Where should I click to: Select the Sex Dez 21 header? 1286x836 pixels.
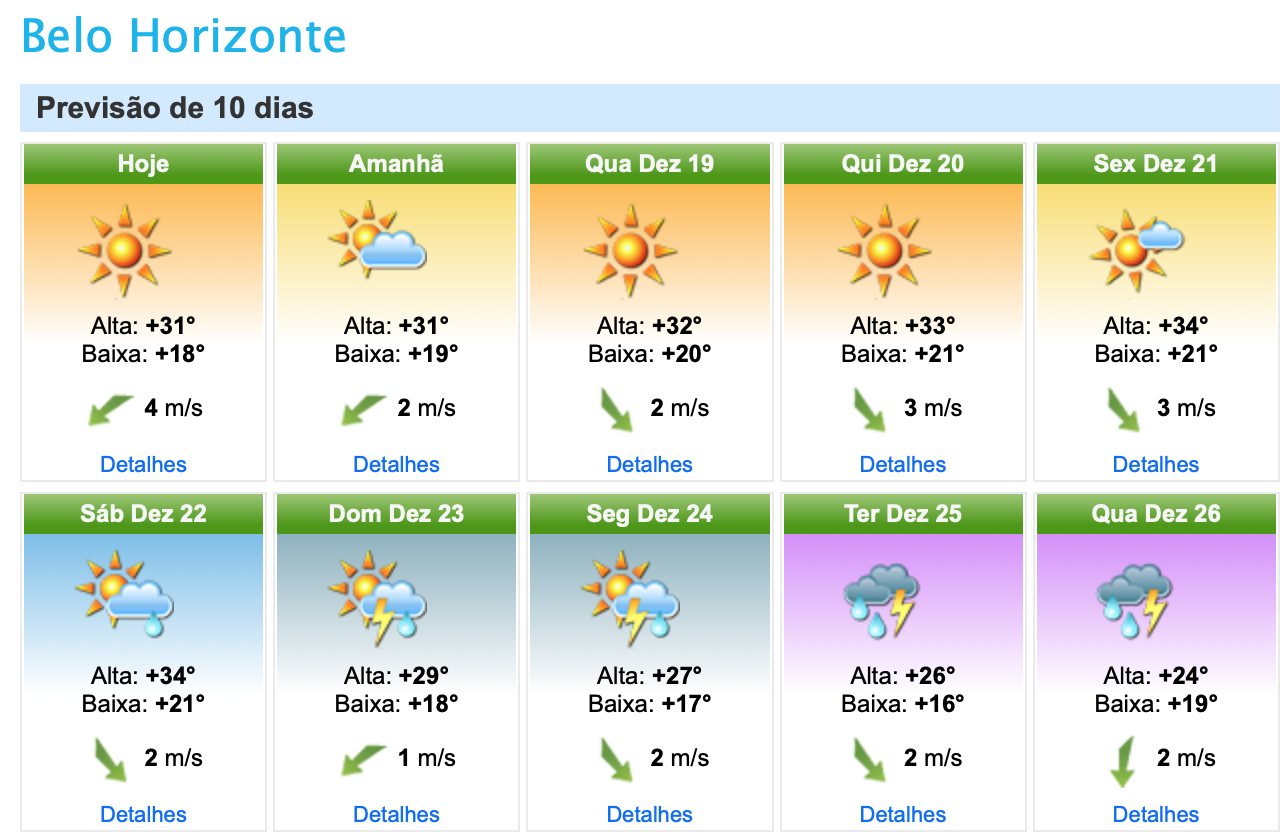pyautogui.click(x=1156, y=164)
